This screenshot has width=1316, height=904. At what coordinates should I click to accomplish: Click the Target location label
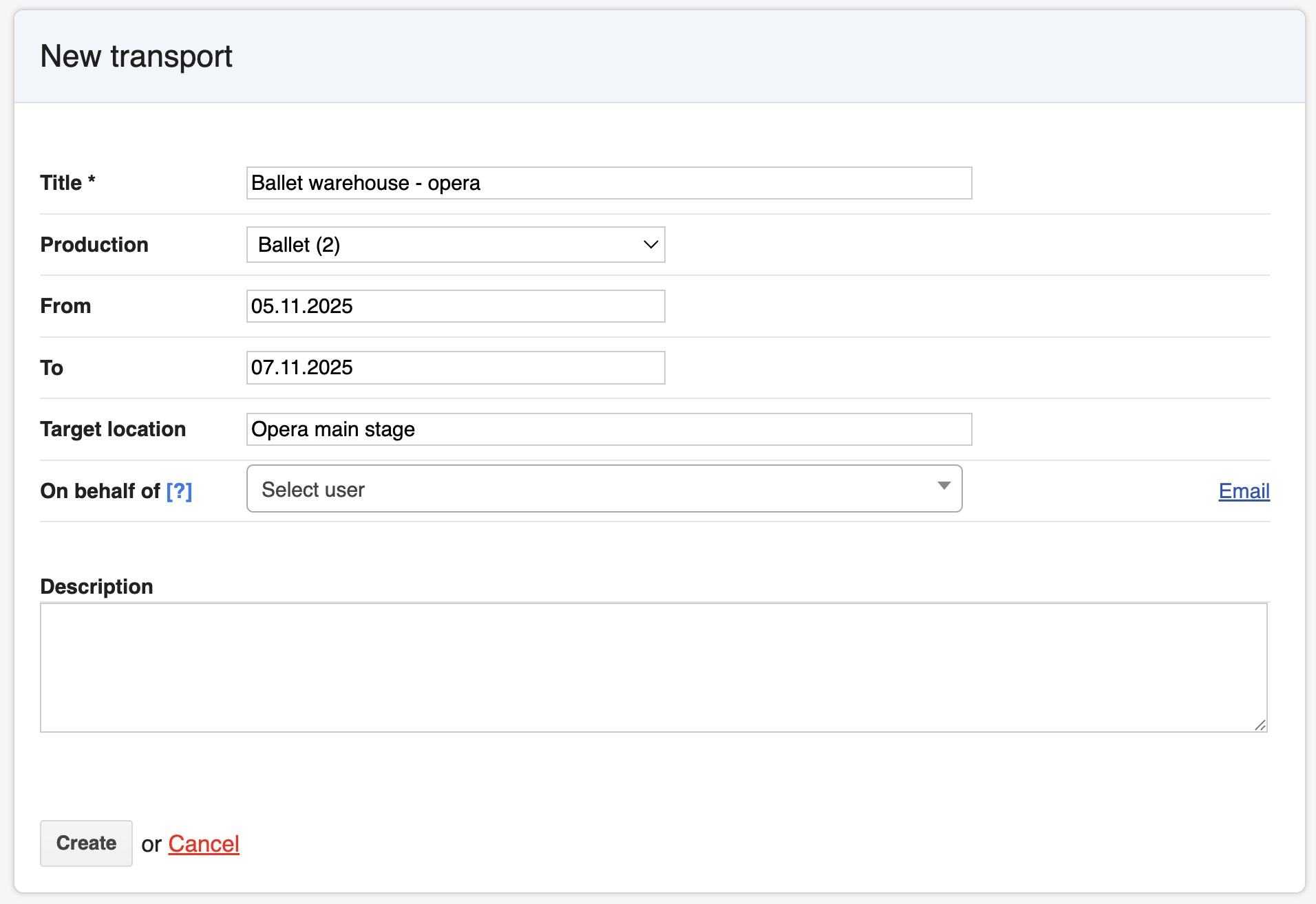[113, 429]
